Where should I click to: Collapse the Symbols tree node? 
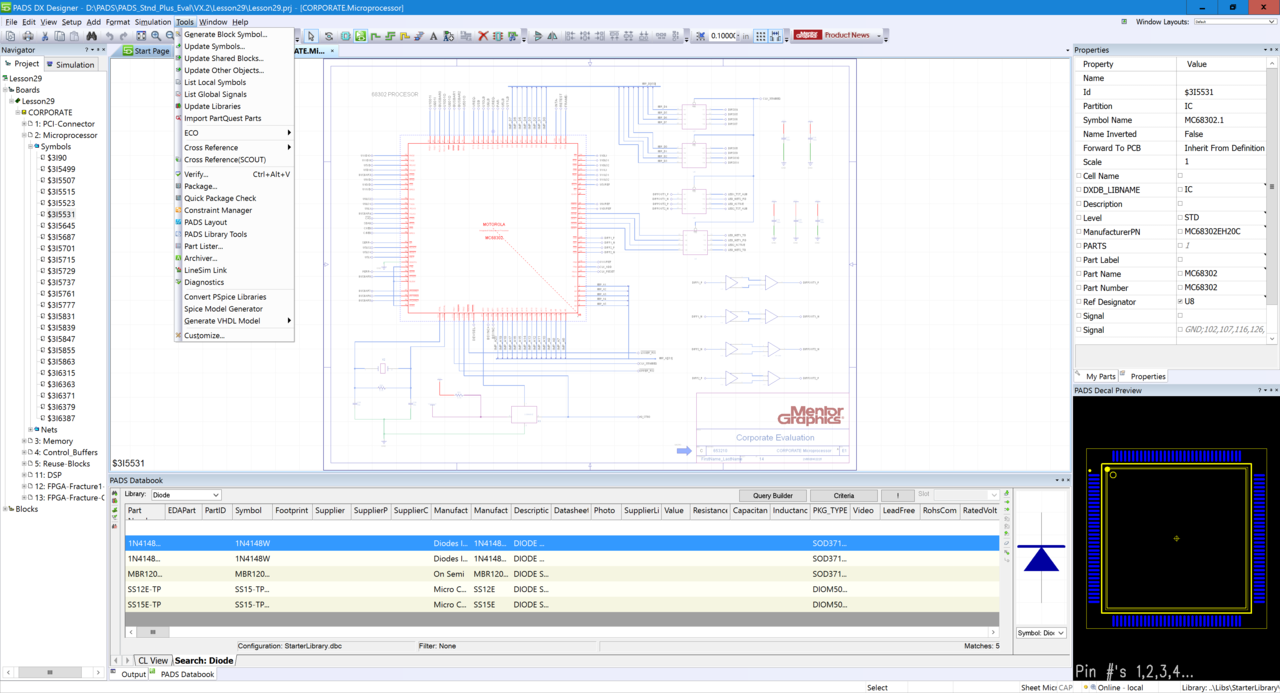30,147
